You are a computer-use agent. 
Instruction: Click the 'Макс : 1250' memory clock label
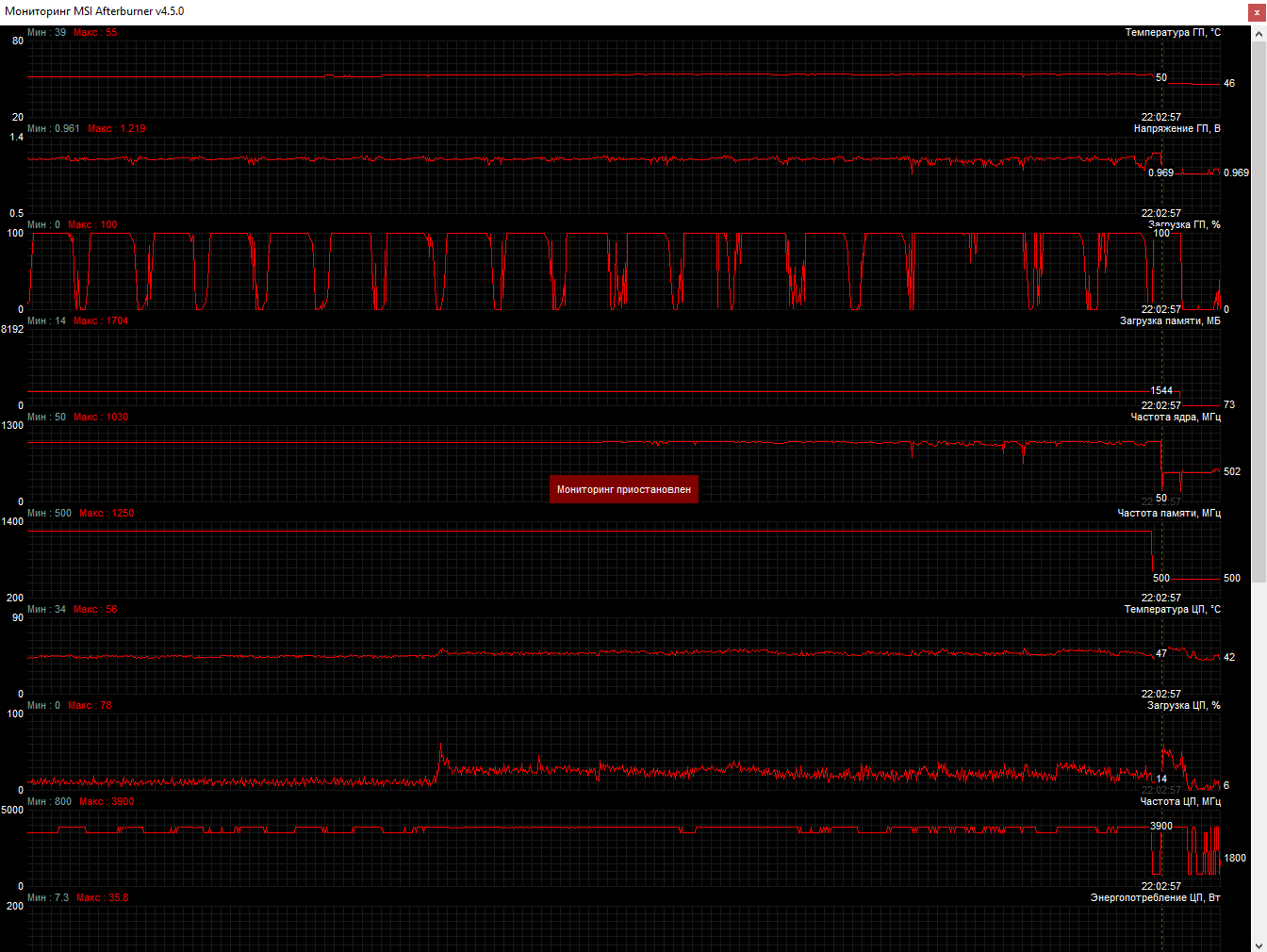(107, 513)
